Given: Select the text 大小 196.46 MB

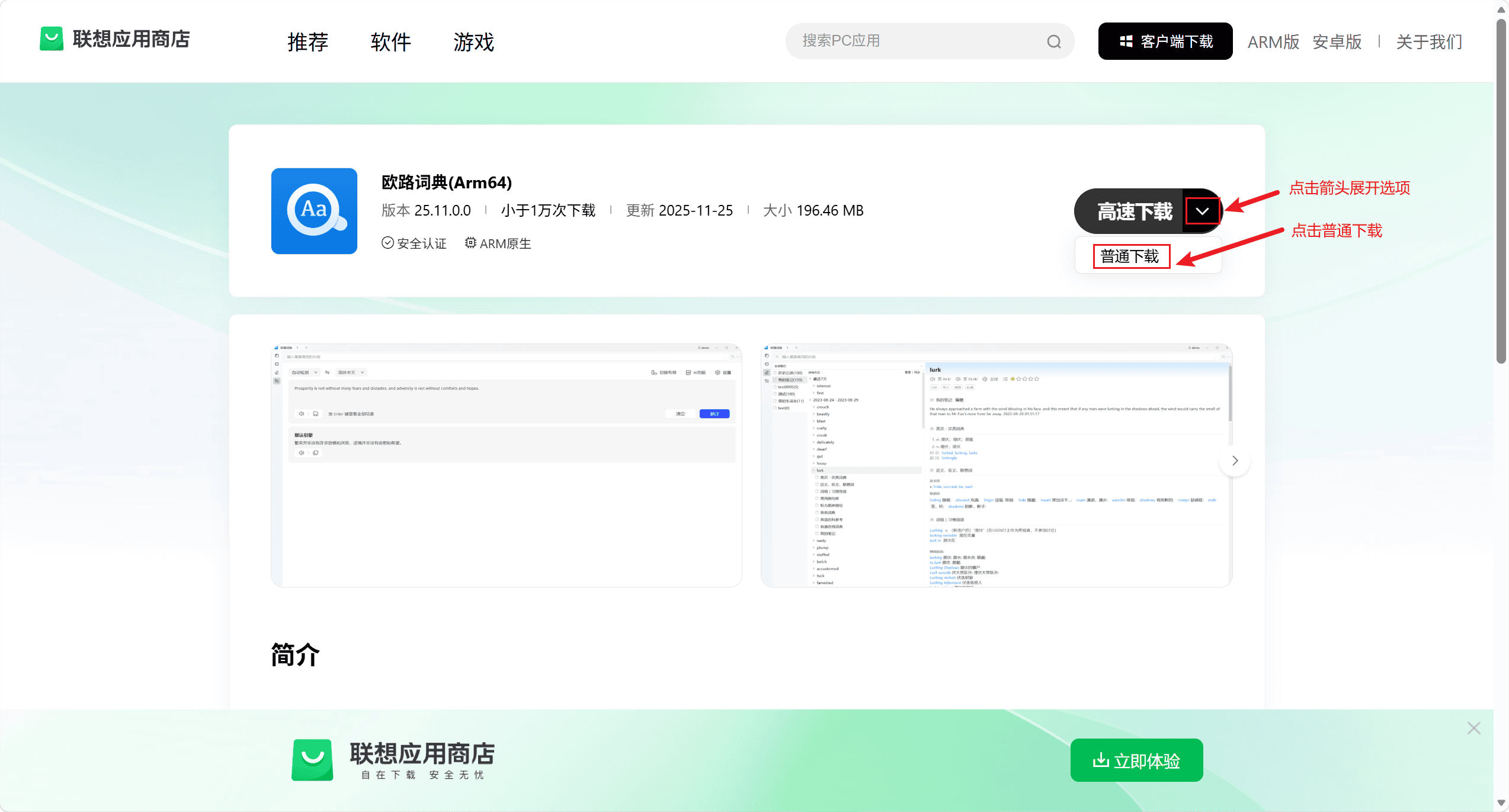Looking at the screenshot, I should (813, 211).
